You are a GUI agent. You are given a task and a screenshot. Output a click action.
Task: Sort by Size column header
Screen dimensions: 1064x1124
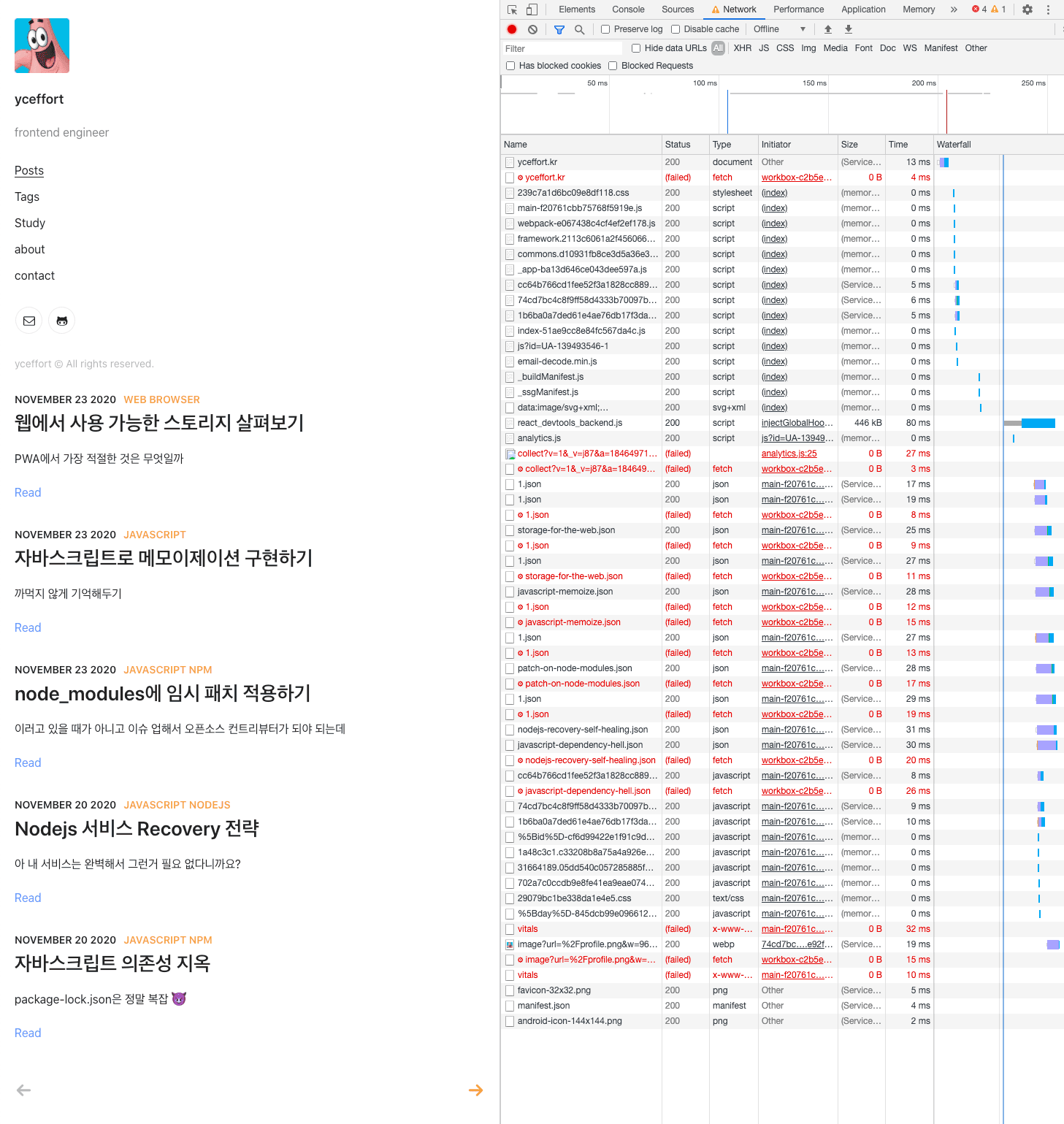click(x=861, y=145)
